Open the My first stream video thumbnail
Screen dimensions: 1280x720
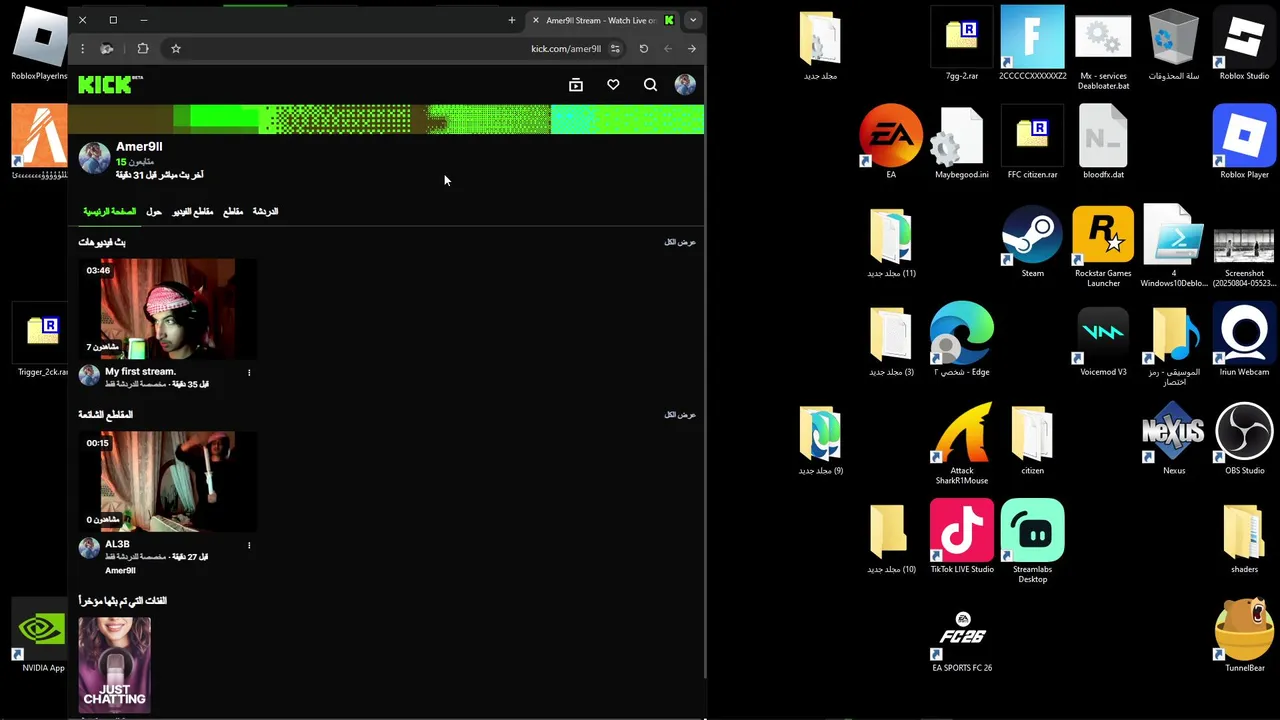(x=168, y=309)
